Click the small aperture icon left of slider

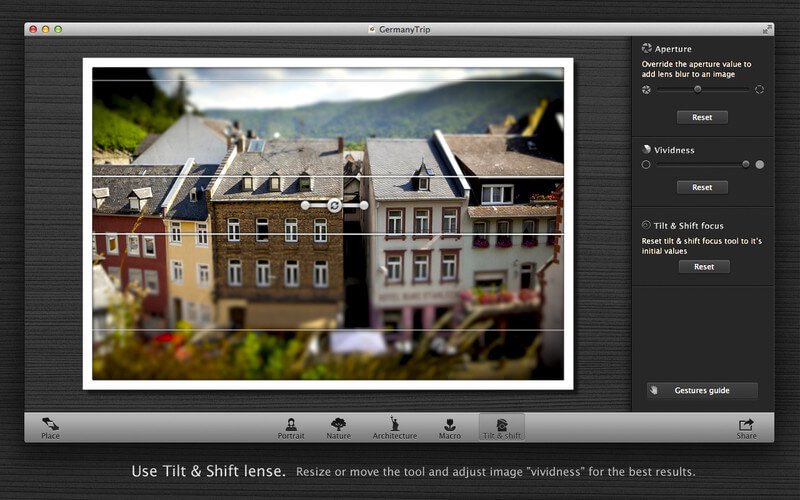click(x=646, y=90)
